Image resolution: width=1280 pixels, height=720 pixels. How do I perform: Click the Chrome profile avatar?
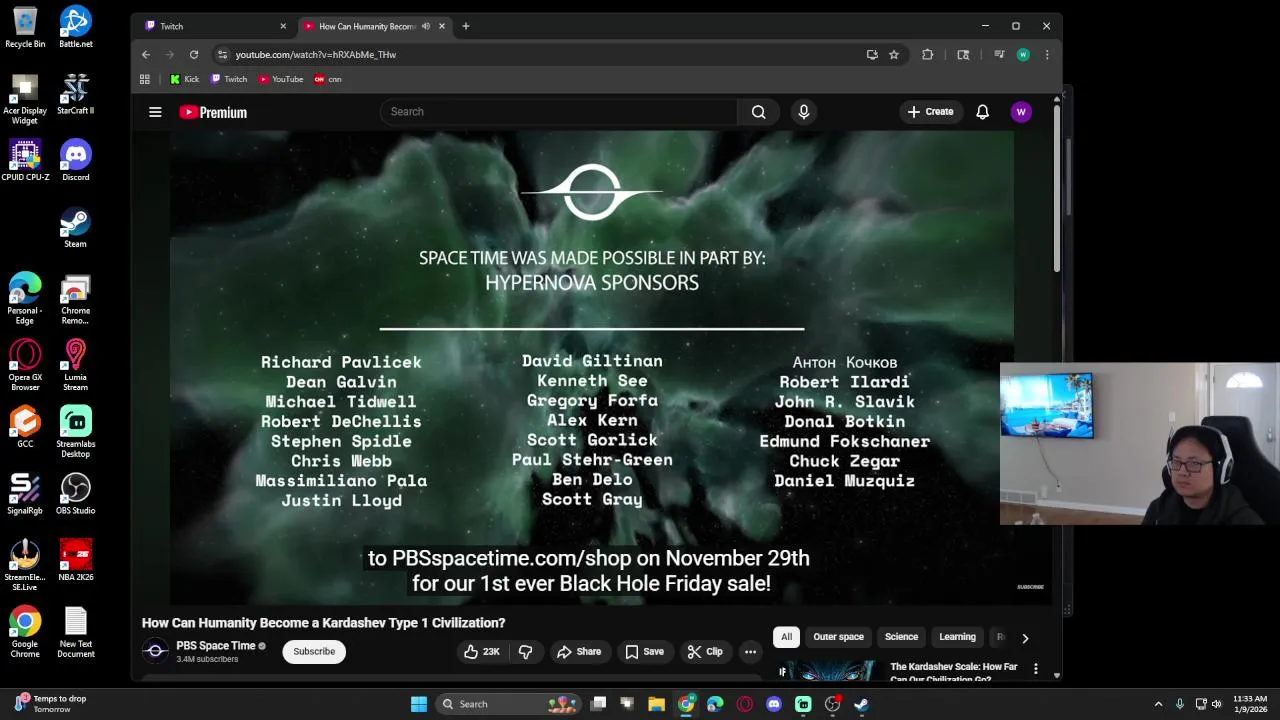click(x=1023, y=55)
